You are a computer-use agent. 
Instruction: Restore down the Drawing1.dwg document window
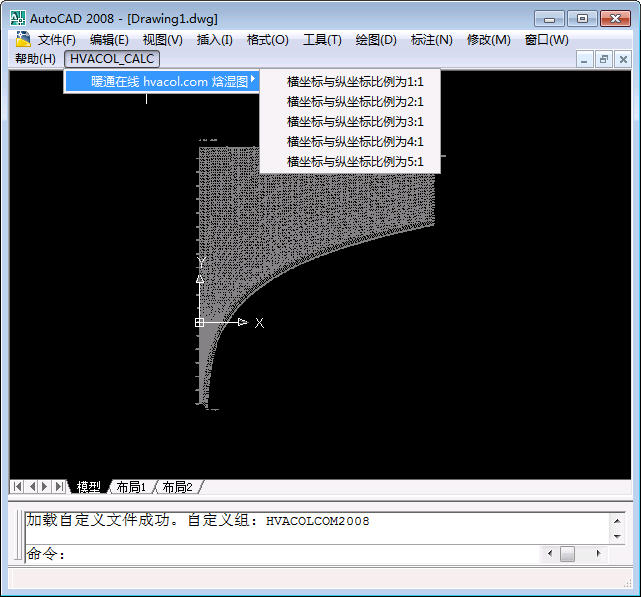point(604,60)
